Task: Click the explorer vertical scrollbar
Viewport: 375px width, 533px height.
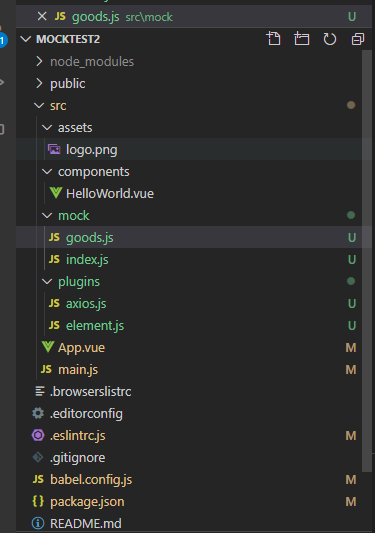Action: point(367,261)
